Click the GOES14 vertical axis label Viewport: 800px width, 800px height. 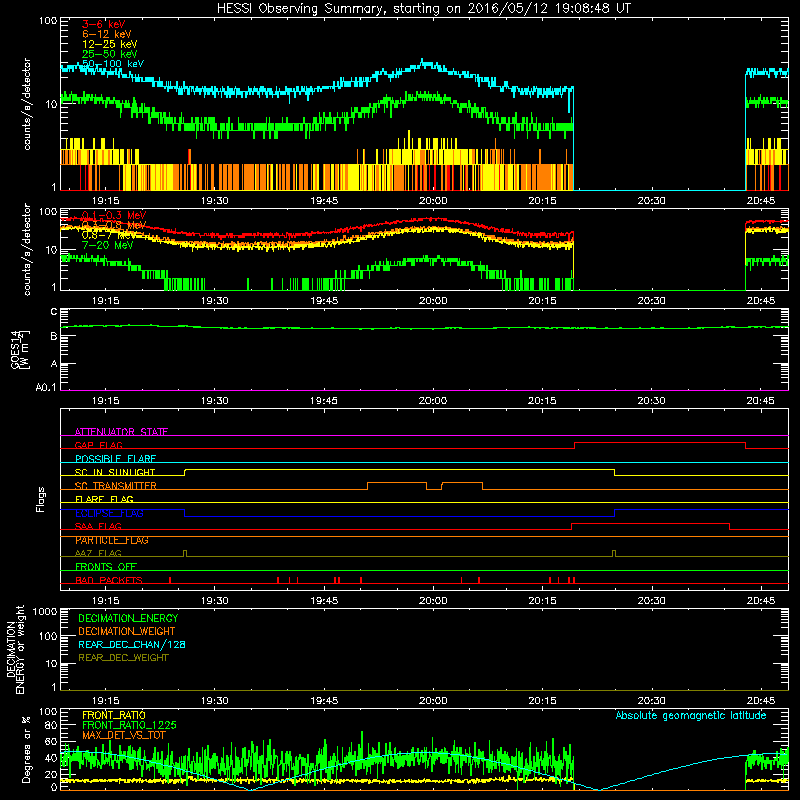click(x=20, y=349)
